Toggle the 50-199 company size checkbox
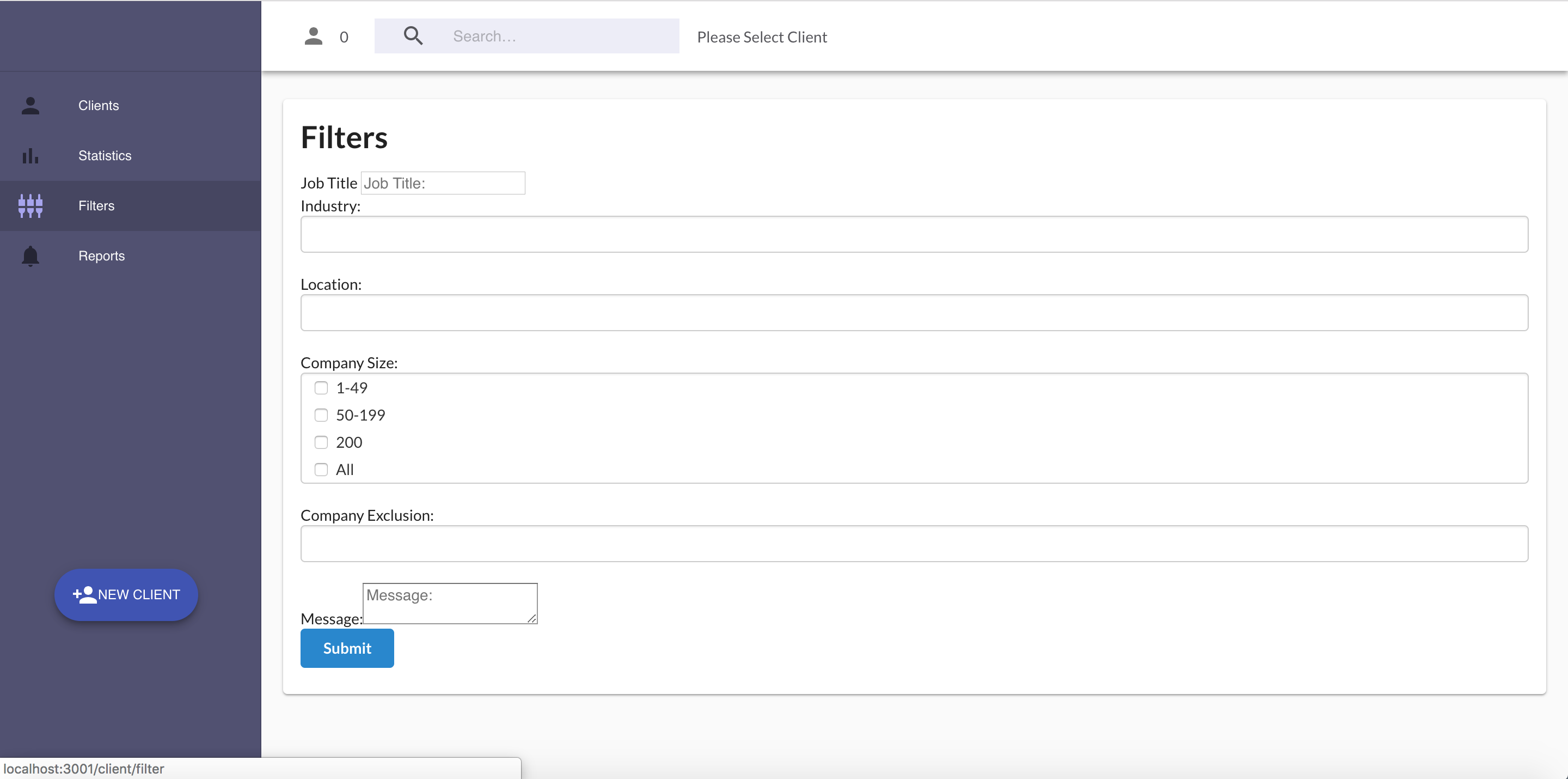This screenshot has width=1568, height=779. (x=321, y=416)
